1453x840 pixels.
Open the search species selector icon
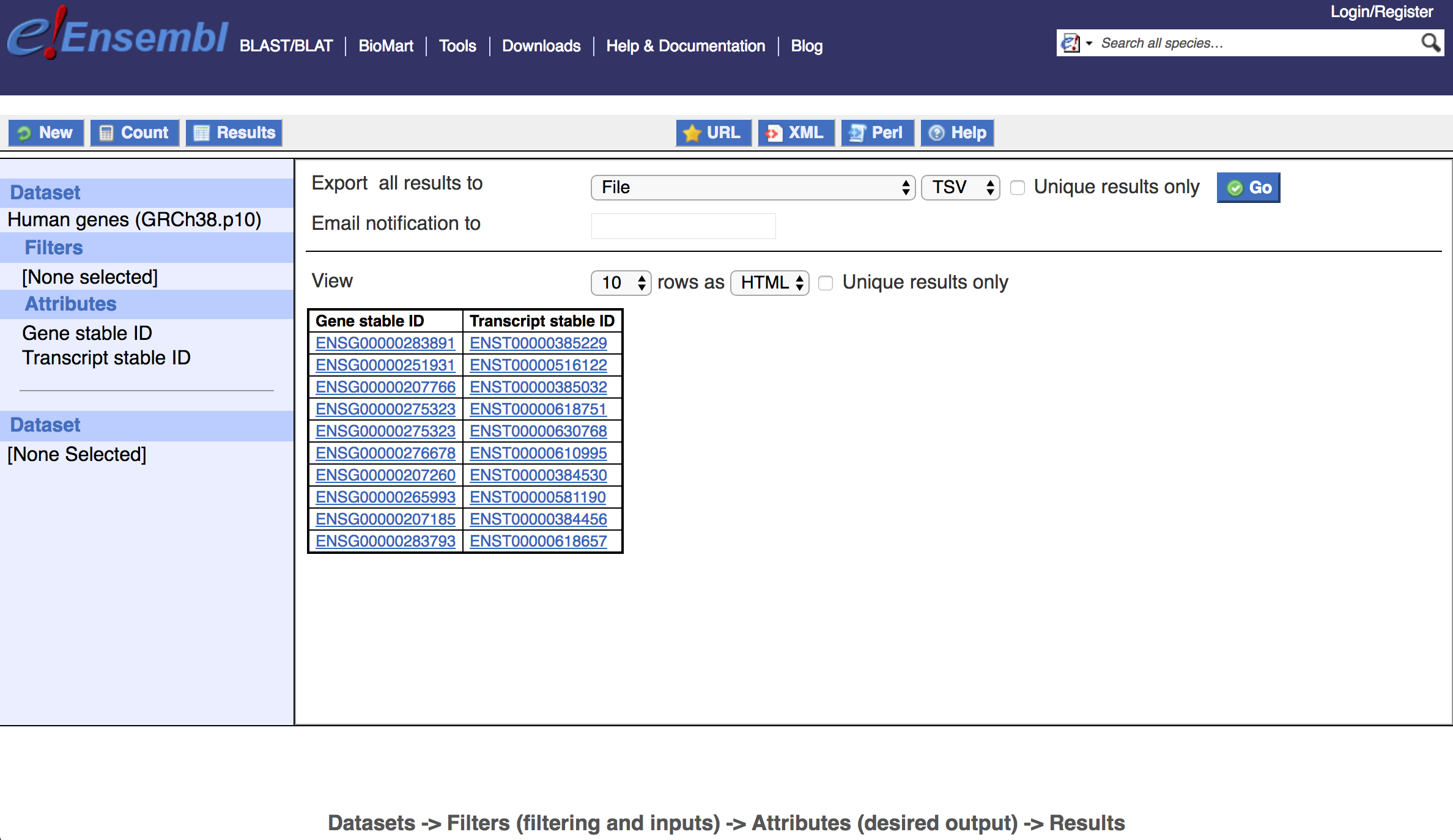(1076, 43)
